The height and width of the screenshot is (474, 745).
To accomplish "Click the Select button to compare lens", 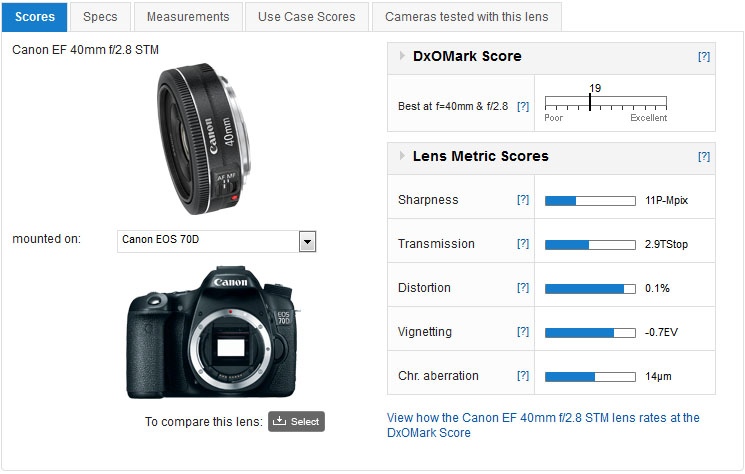I will coord(296,421).
